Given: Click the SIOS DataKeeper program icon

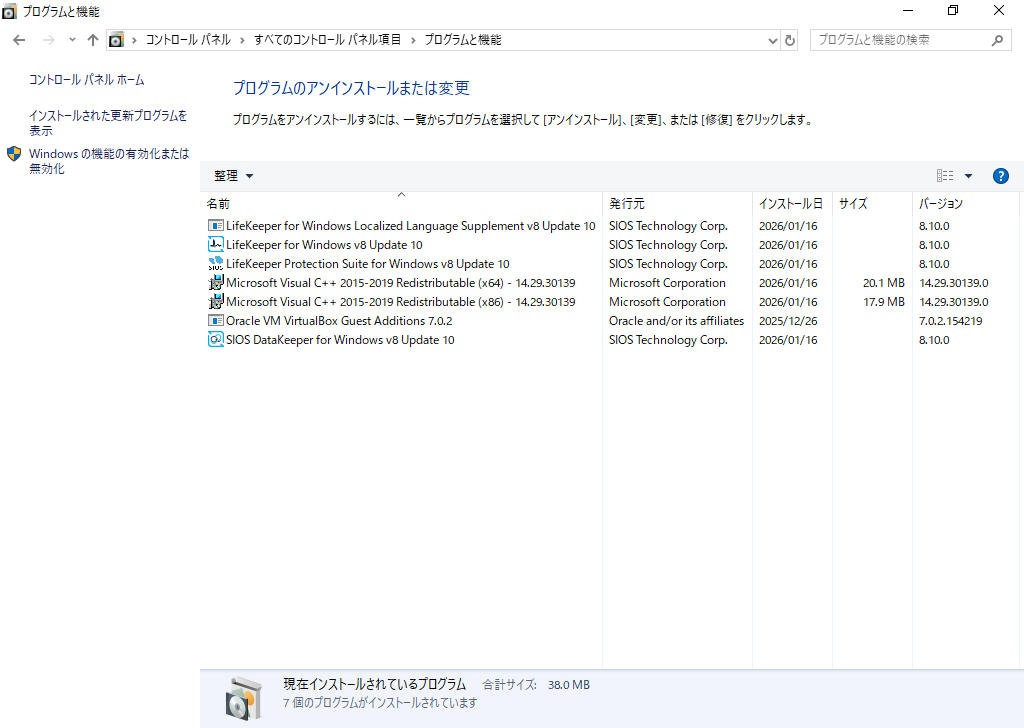Looking at the screenshot, I should (215, 340).
